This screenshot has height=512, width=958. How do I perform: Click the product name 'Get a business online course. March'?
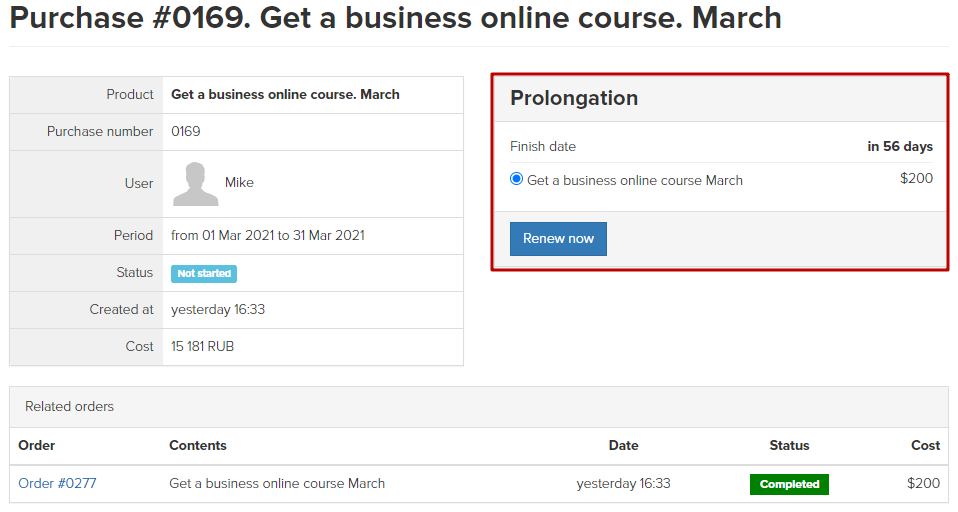click(285, 95)
